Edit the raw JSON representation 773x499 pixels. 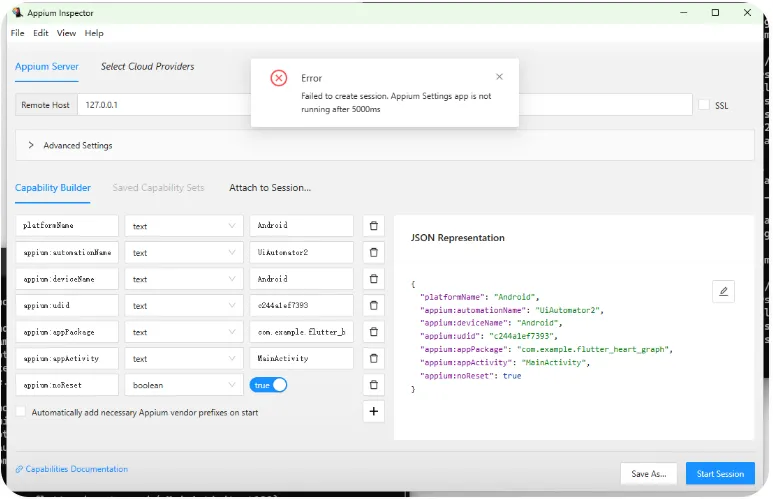click(723, 291)
